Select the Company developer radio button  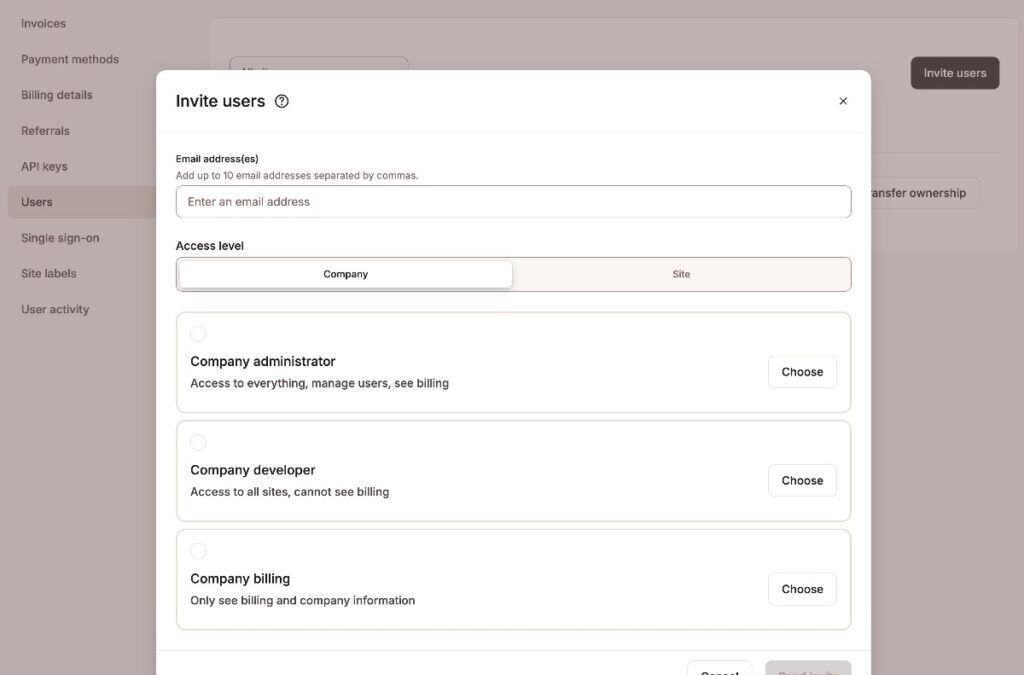[198, 442]
